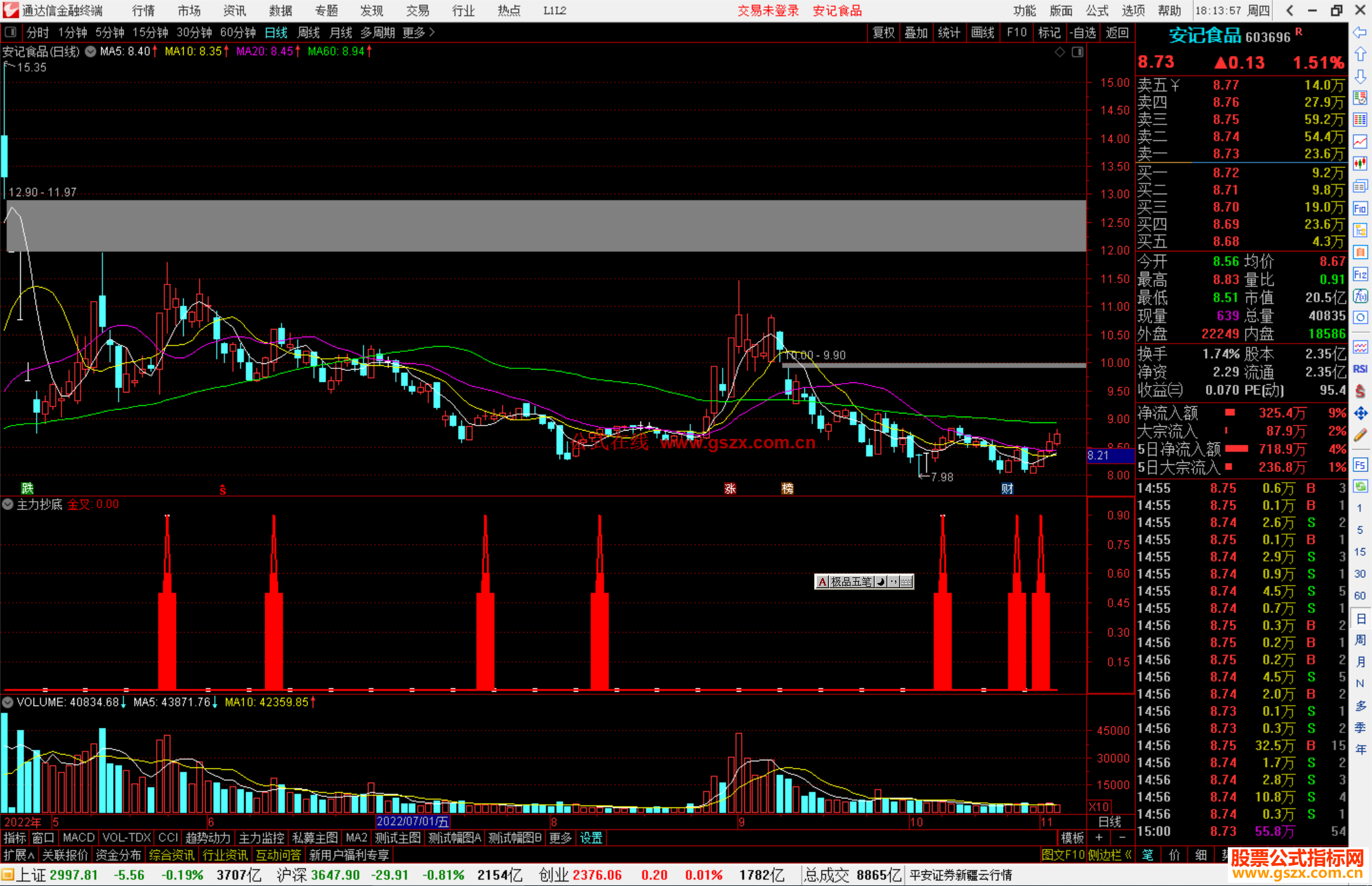Click the X10 volume scale button

pos(1099,807)
